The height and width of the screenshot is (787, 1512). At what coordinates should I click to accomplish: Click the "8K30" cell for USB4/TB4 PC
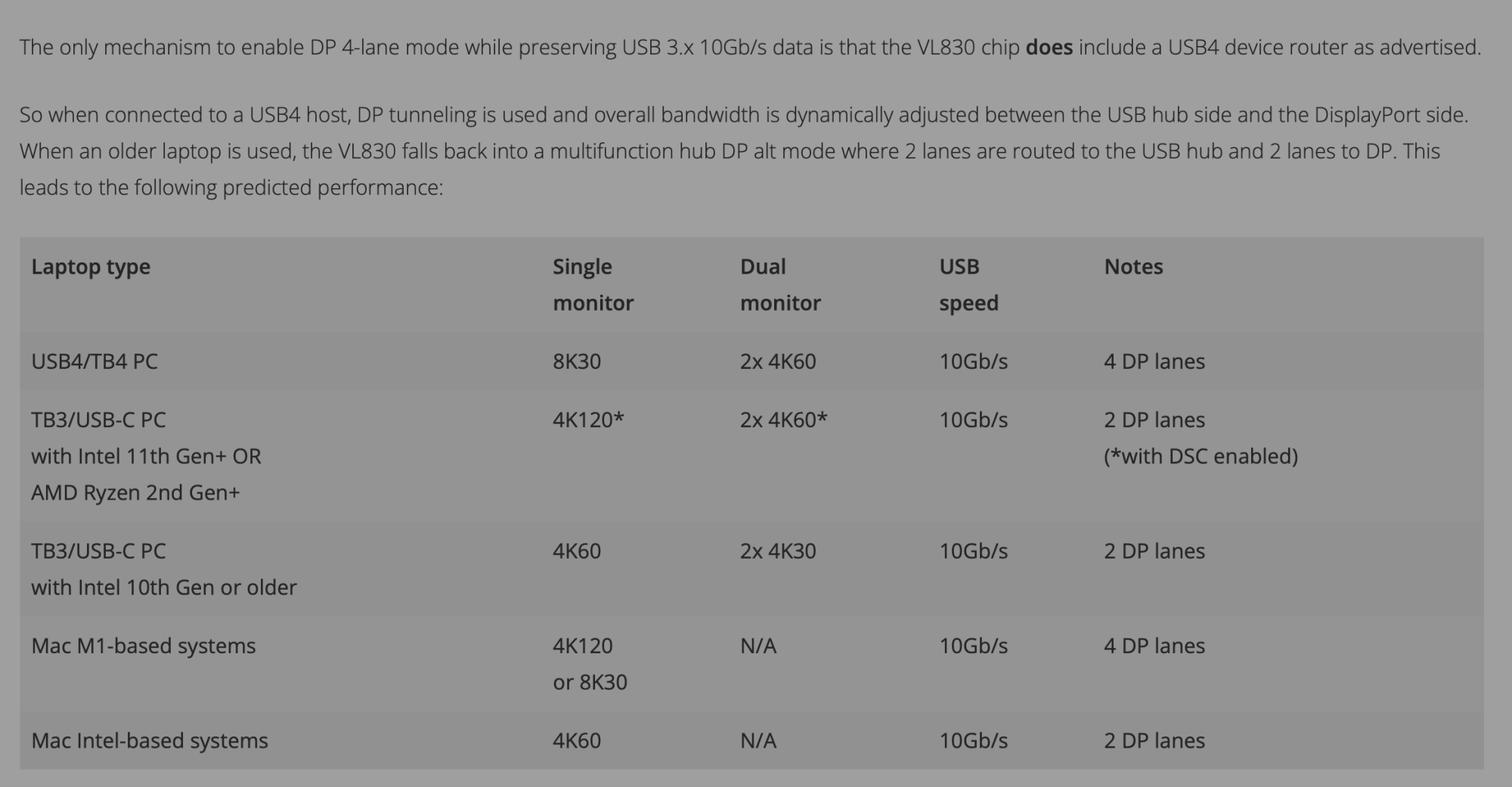click(x=577, y=361)
